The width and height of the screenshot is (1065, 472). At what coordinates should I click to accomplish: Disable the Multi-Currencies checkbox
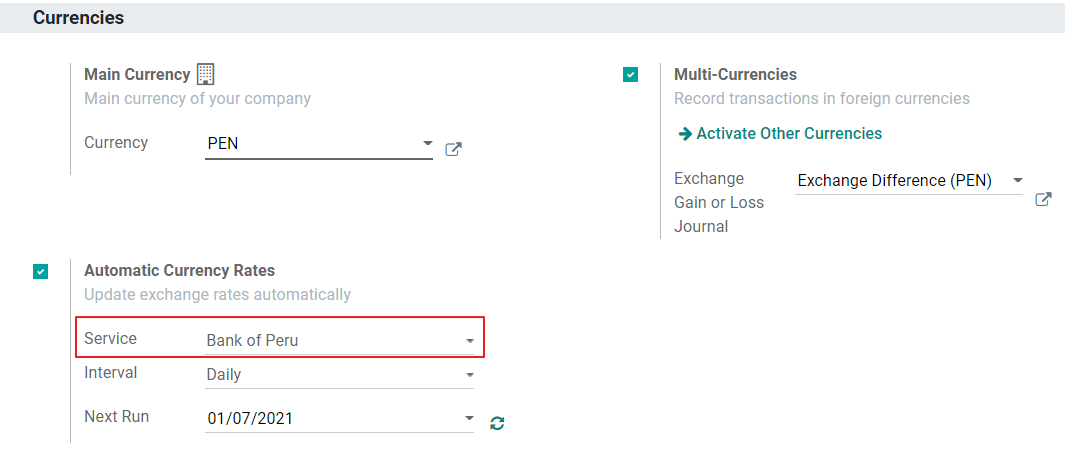pyautogui.click(x=630, y=75)
